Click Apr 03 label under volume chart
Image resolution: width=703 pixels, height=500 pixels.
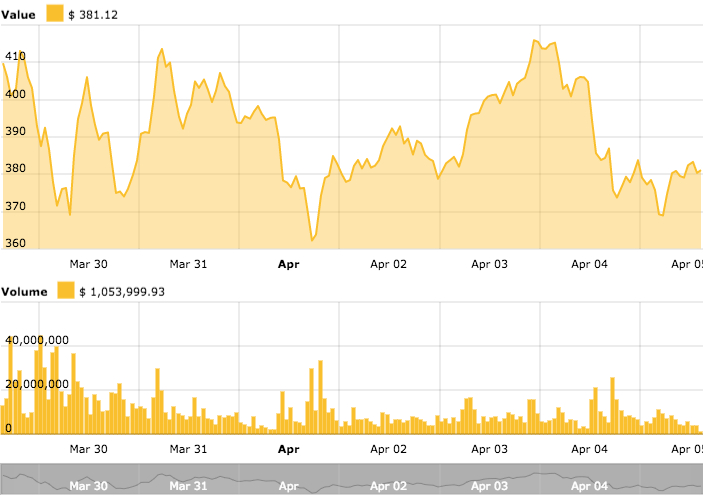[x=490, y=449]
